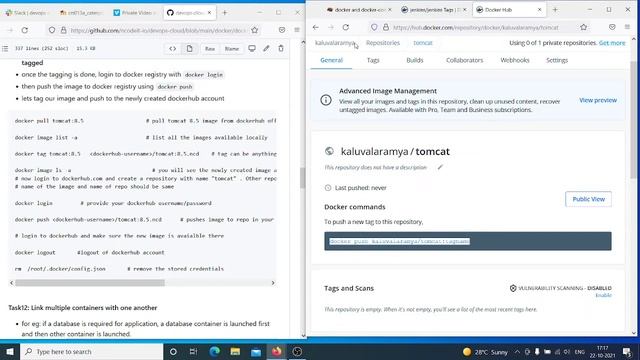Click GitHub page vertical scrollbar thumb

tap(302, 178)
